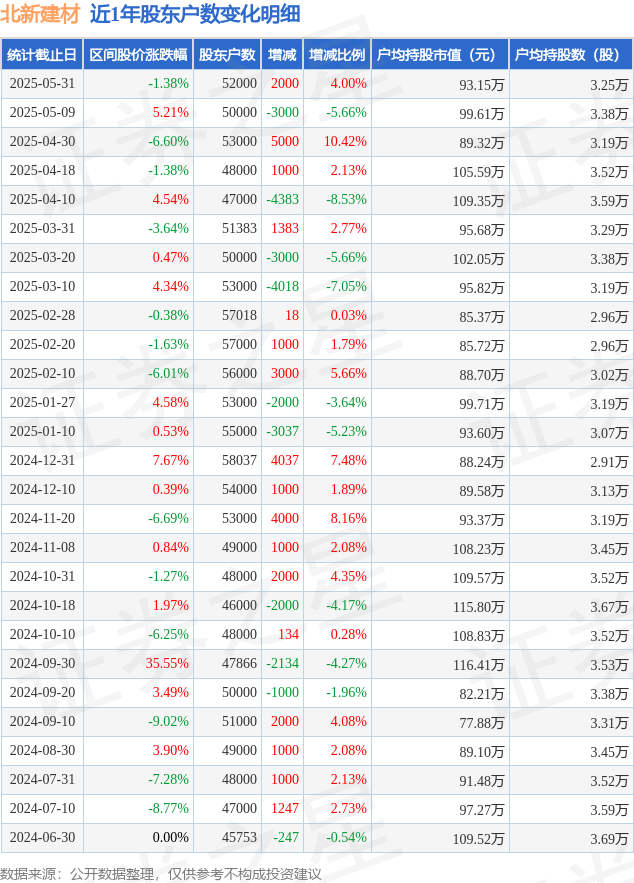Click the -9.02% price change cell

click(168, 721)
